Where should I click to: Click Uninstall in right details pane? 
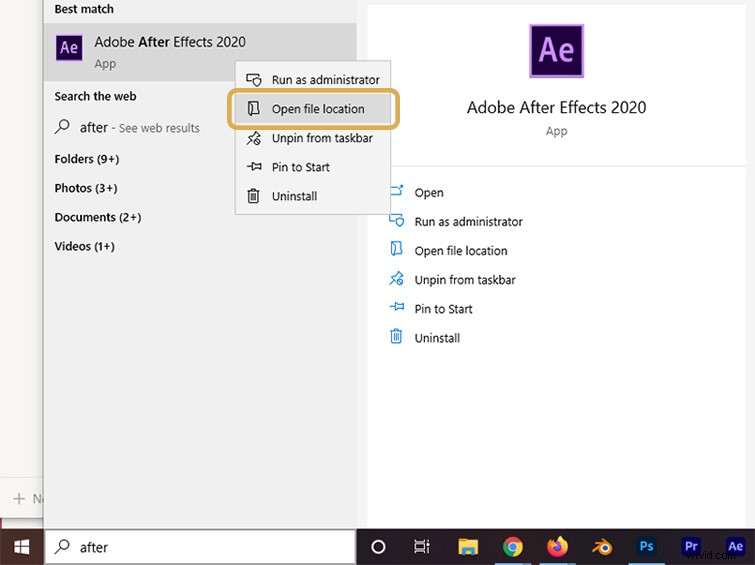pyautogui.click(x=437, y=338)
